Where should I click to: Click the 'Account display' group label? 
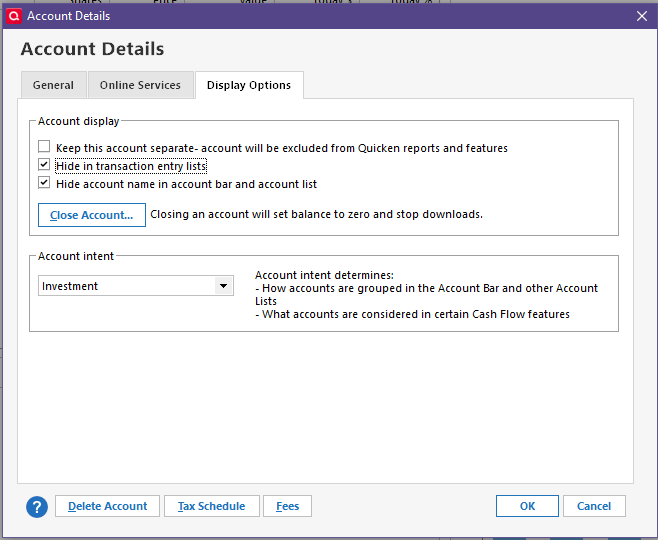click(78, 121)
